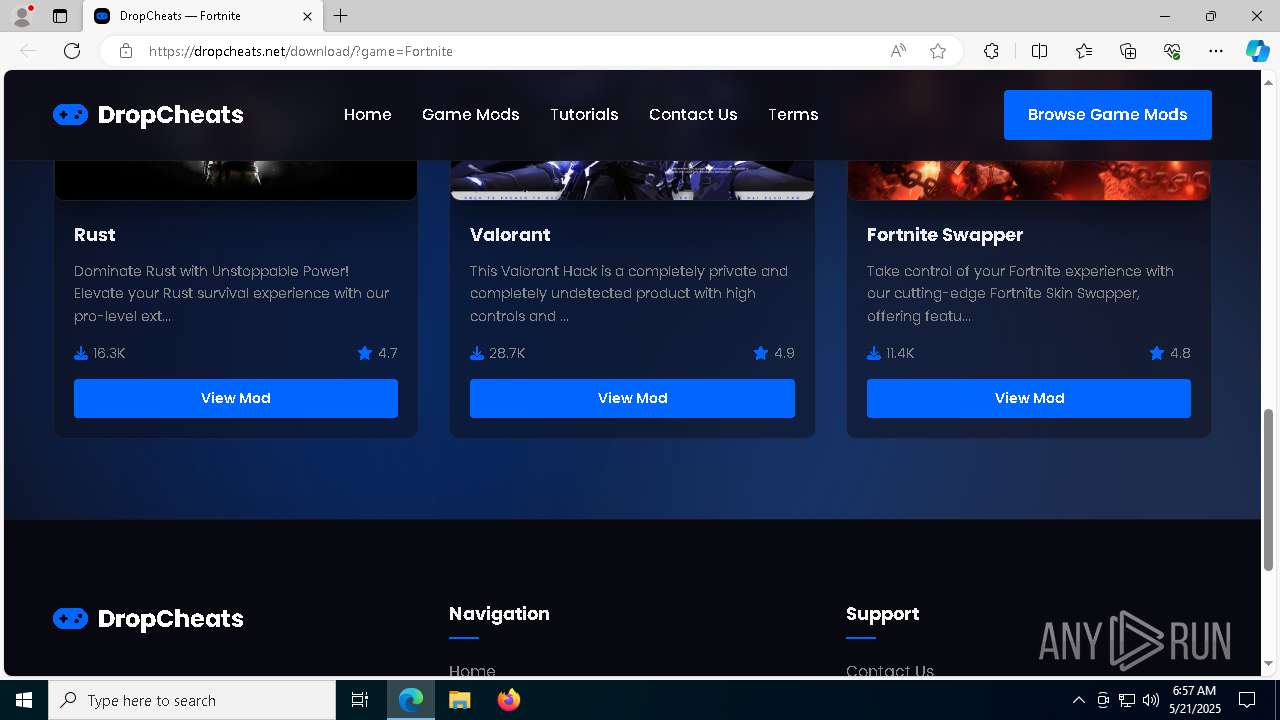Select the Fortnite Swapper mod title
This screenshot has height=720, width=1280.
[945, 235]
